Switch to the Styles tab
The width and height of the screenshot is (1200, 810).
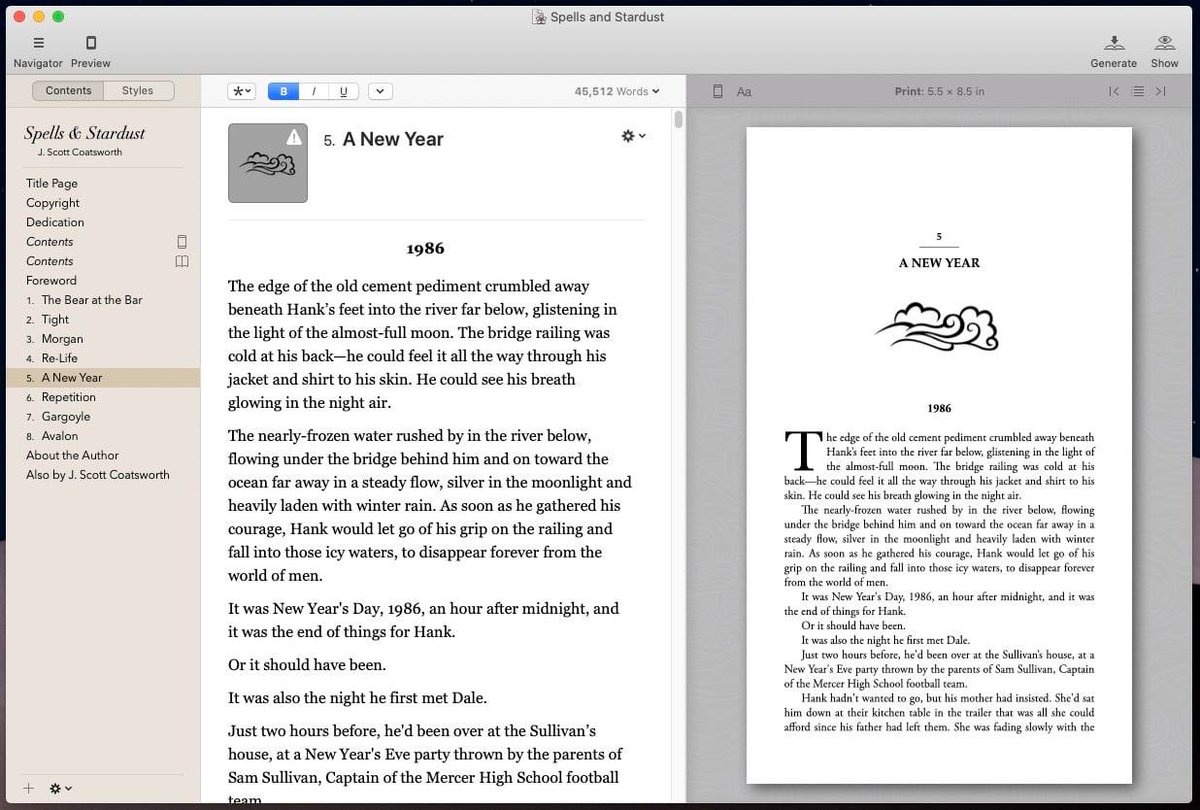[x=139, y=90]
